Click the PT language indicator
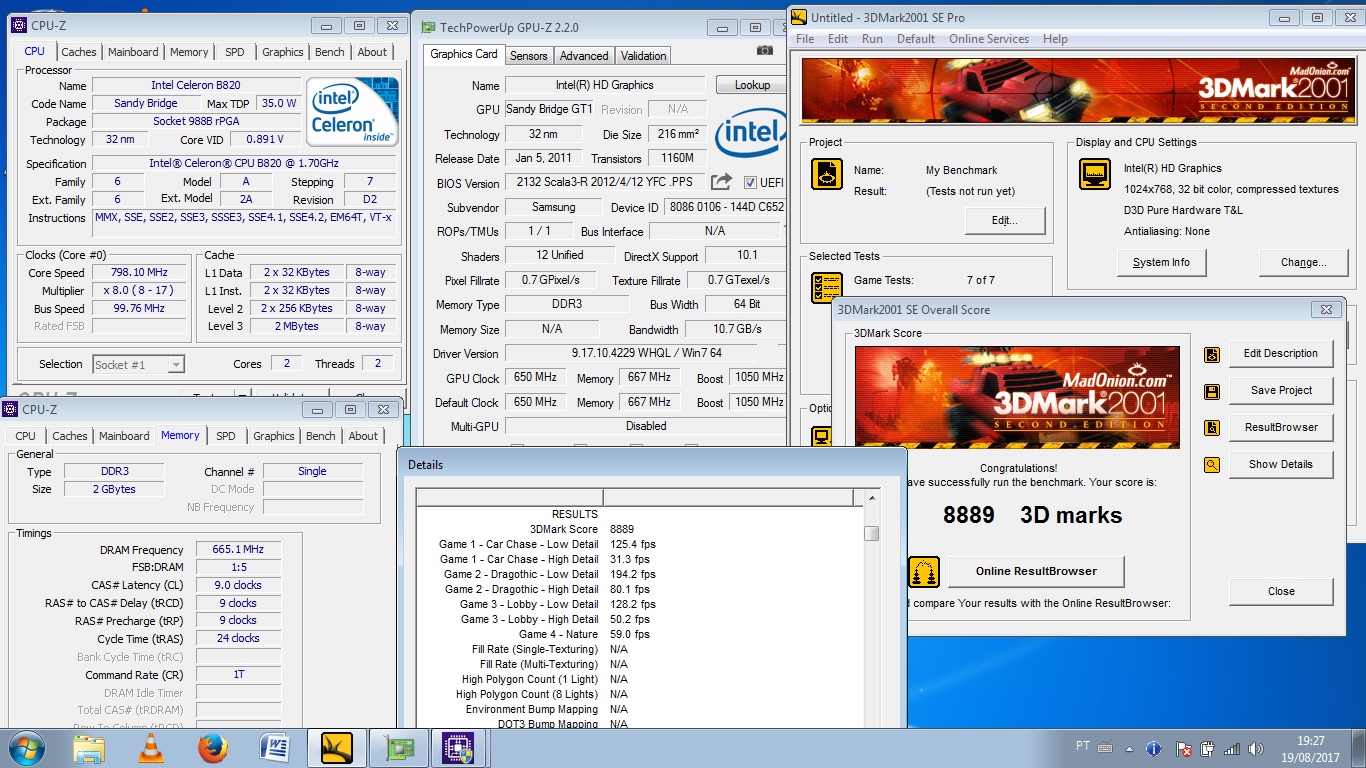The height and width of the screenshot is (768, 1366). [1083, 746]
